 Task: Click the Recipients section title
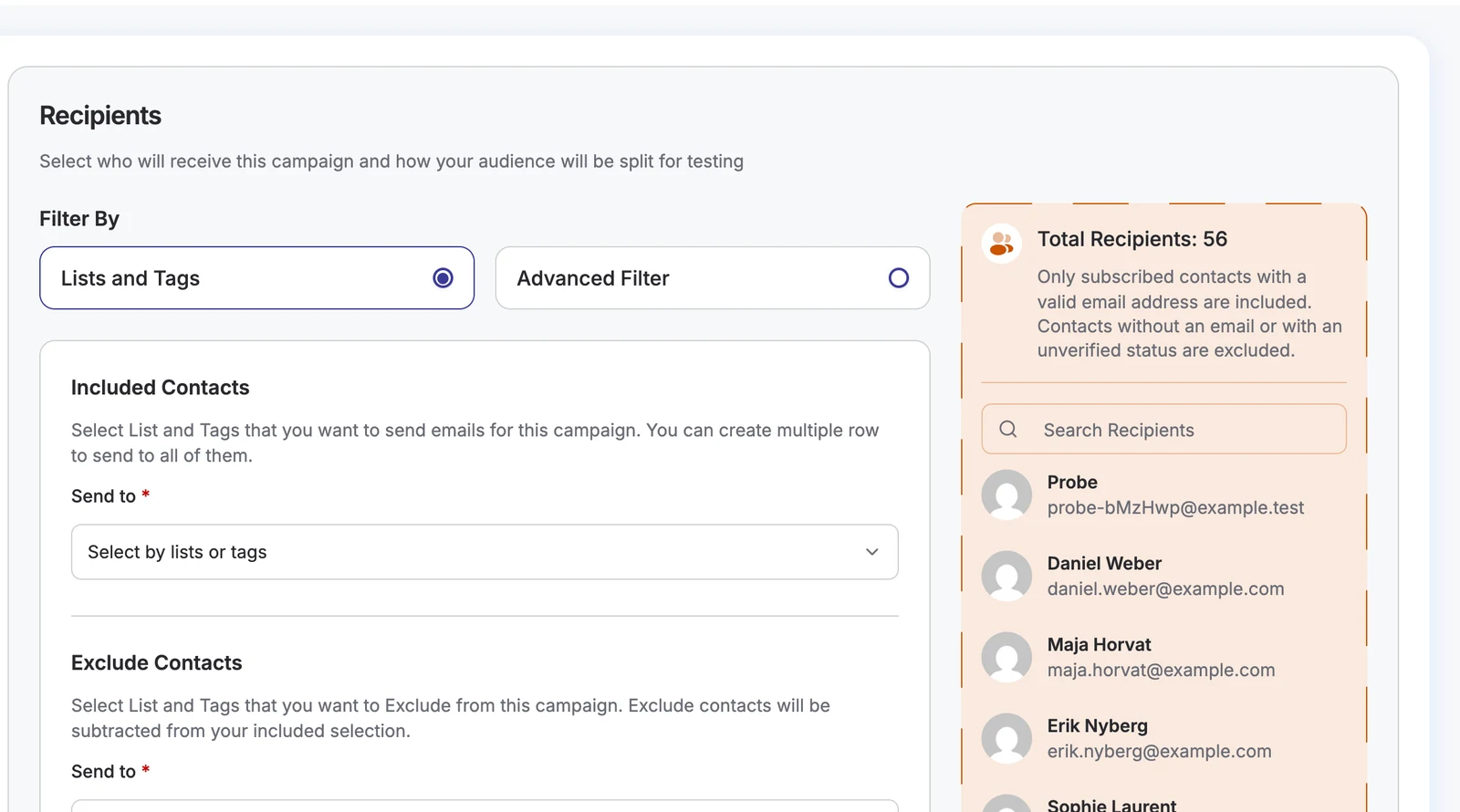pos(100,116)
